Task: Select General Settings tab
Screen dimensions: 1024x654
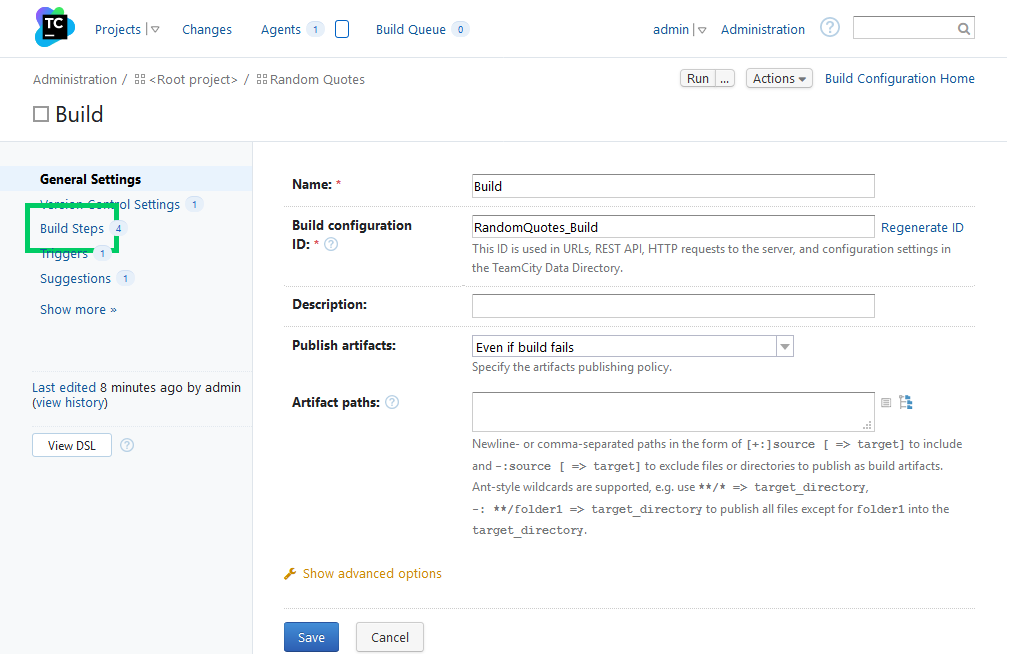Action: tap(90, 179)
